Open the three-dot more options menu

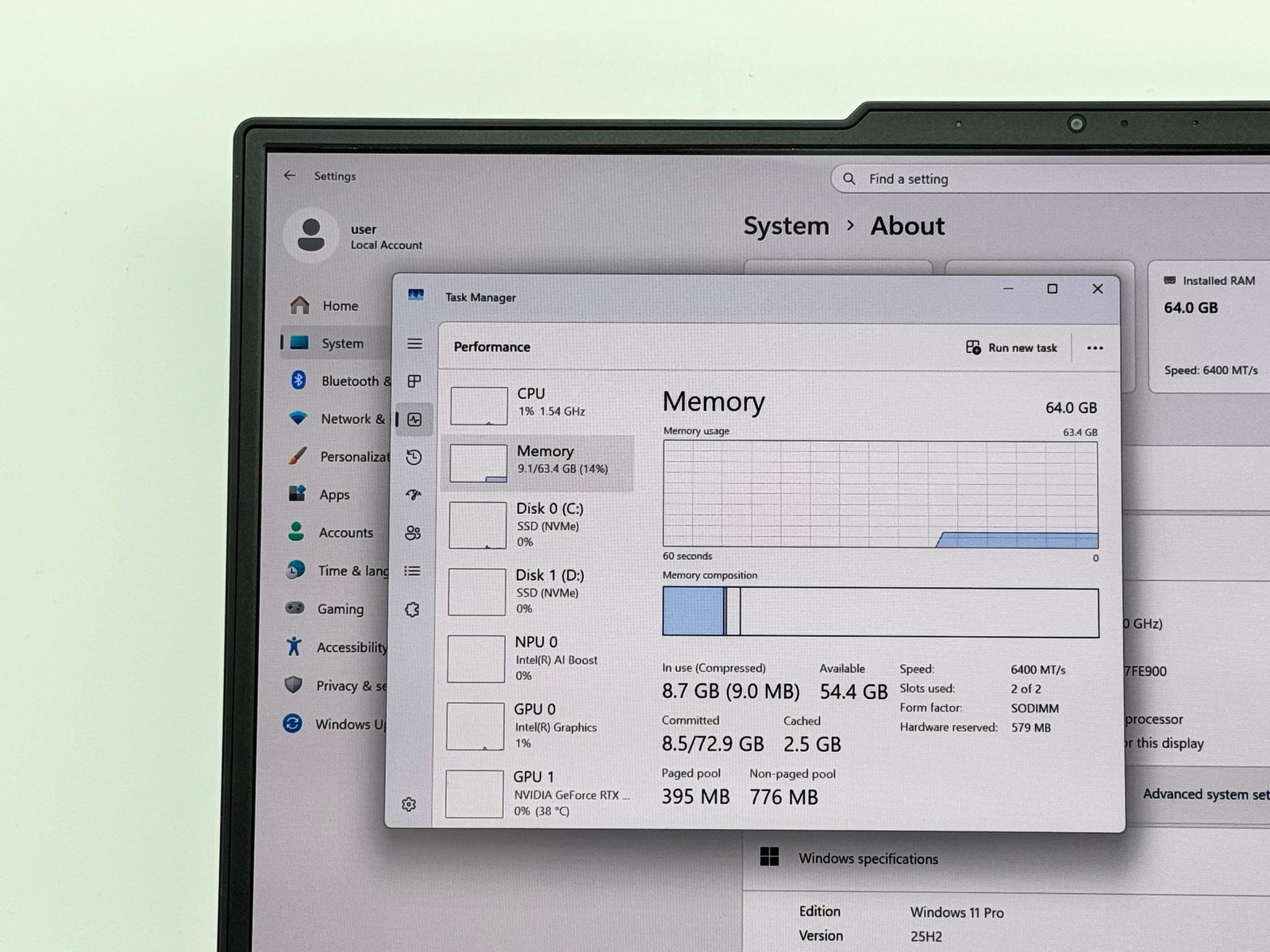pyautogui.click(x=1095, y=347)
